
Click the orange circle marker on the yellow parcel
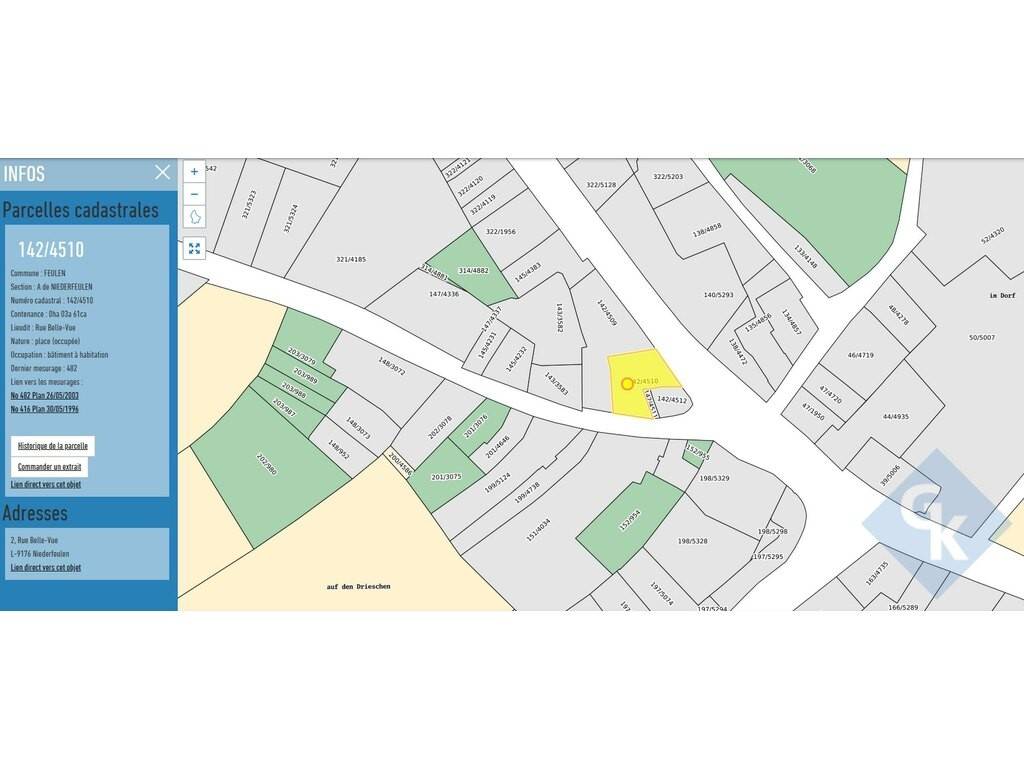[x=627, y=383]
